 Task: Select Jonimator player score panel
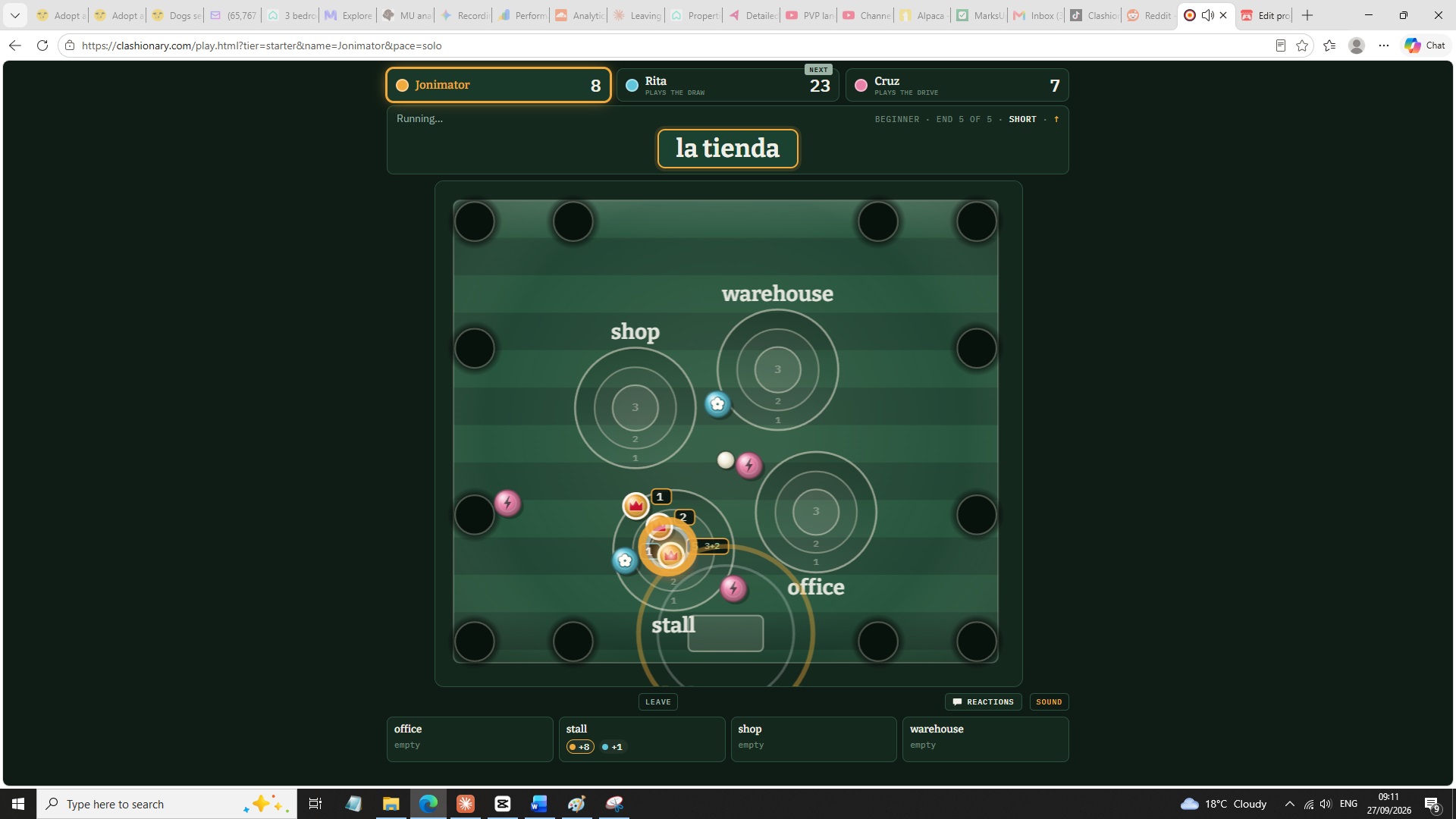coord(498,85)
